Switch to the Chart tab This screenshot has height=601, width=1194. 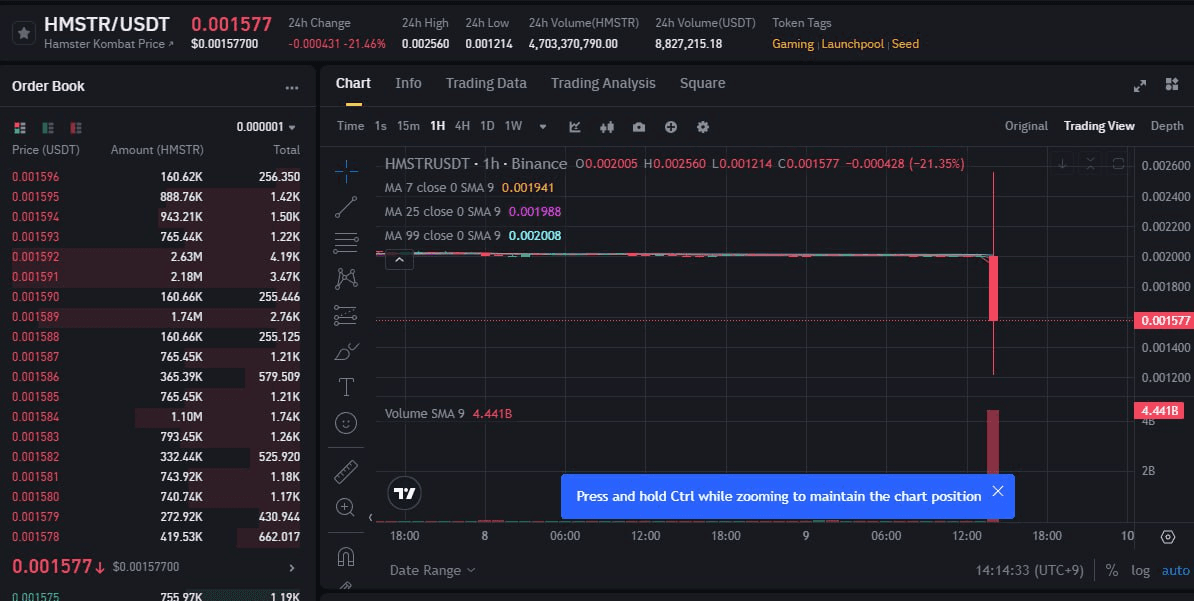(x=353, y=84)
